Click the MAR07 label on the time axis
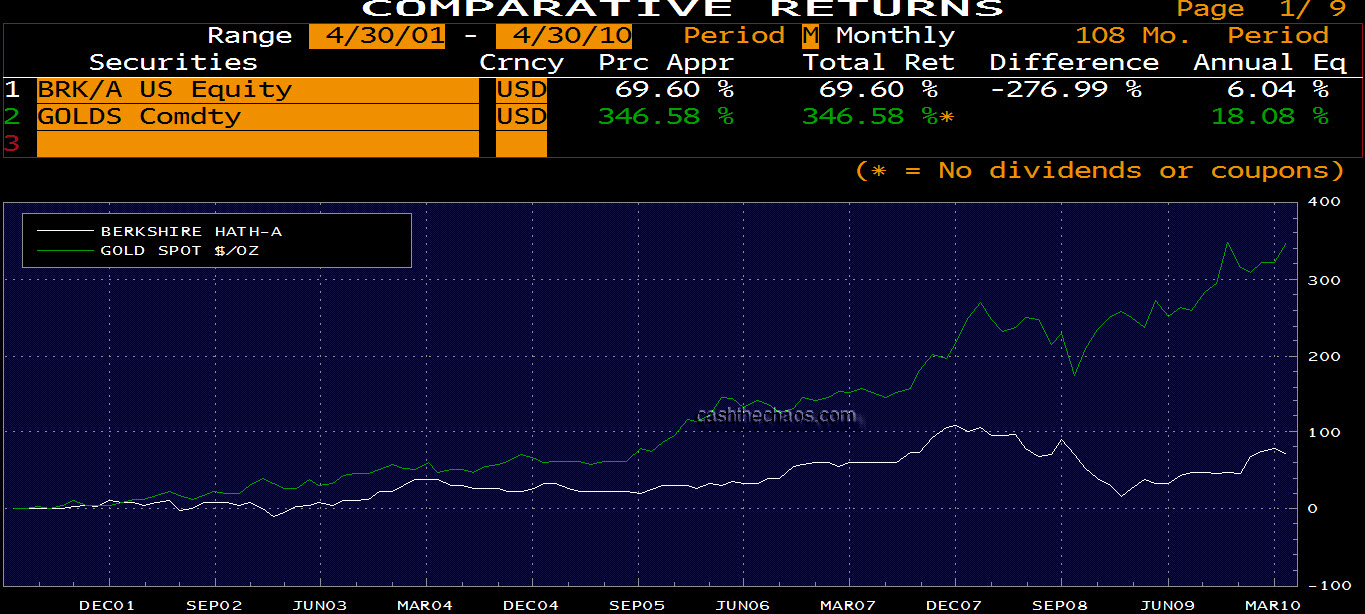Viewport: 1365px width, 614px height. (x=849, y=605)
